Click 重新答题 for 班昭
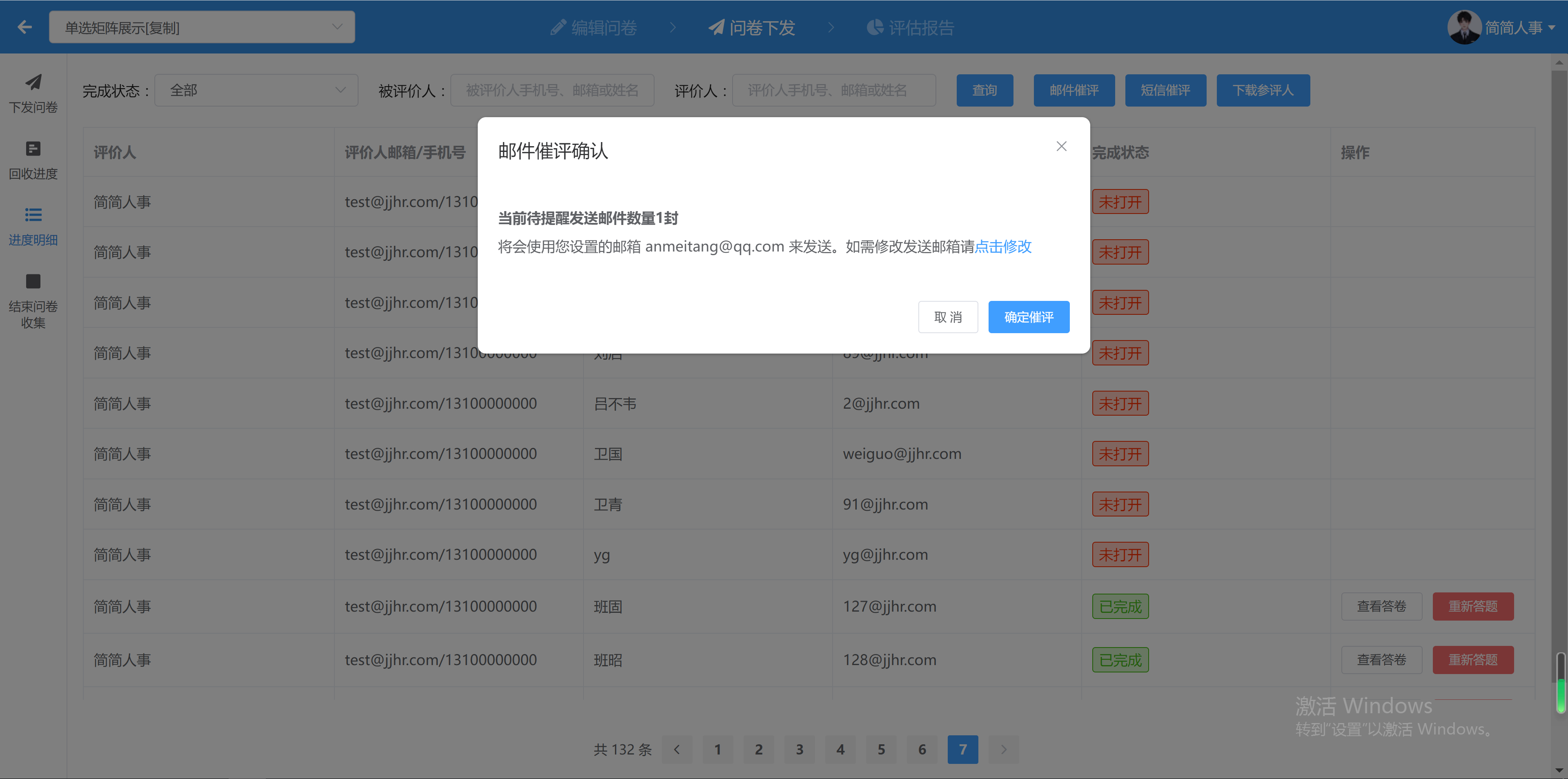The width and height of the screenshot is (1568, 779). pyautogui.click(x=1473, y=660)
